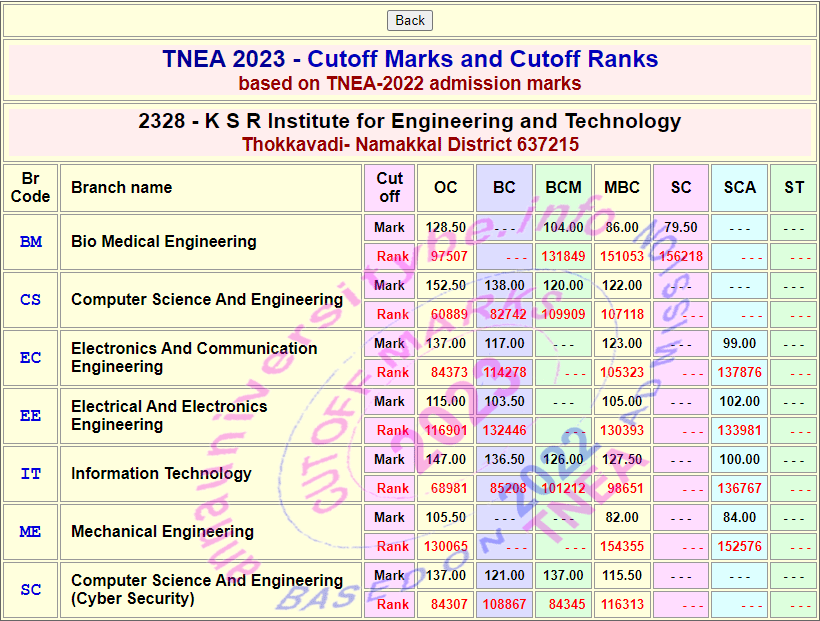Click CS BC rank 82742
This screenshot has width=820, height=621.
click(508, 314)
